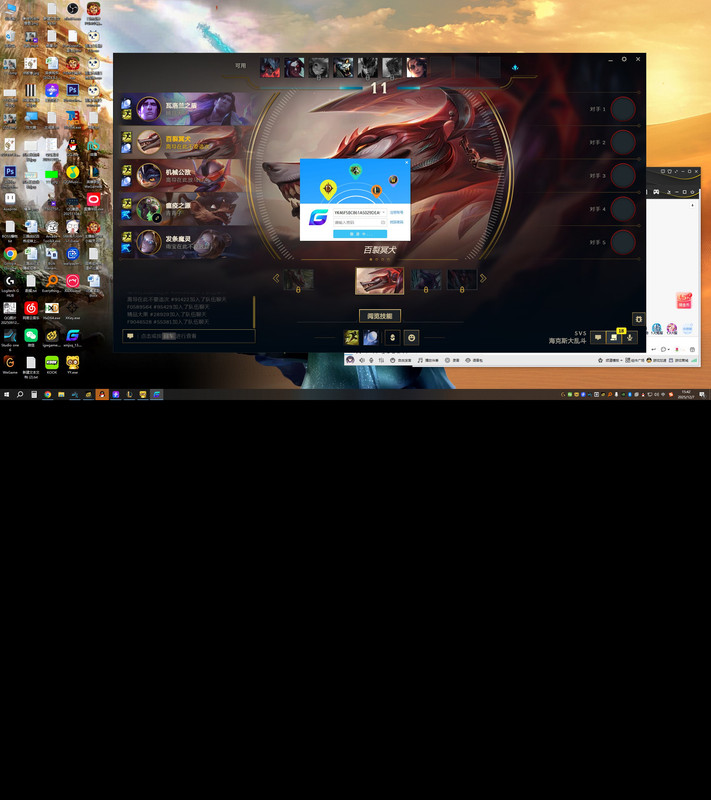Pick the first bench champion portrait next to 可用

point(270,67)
